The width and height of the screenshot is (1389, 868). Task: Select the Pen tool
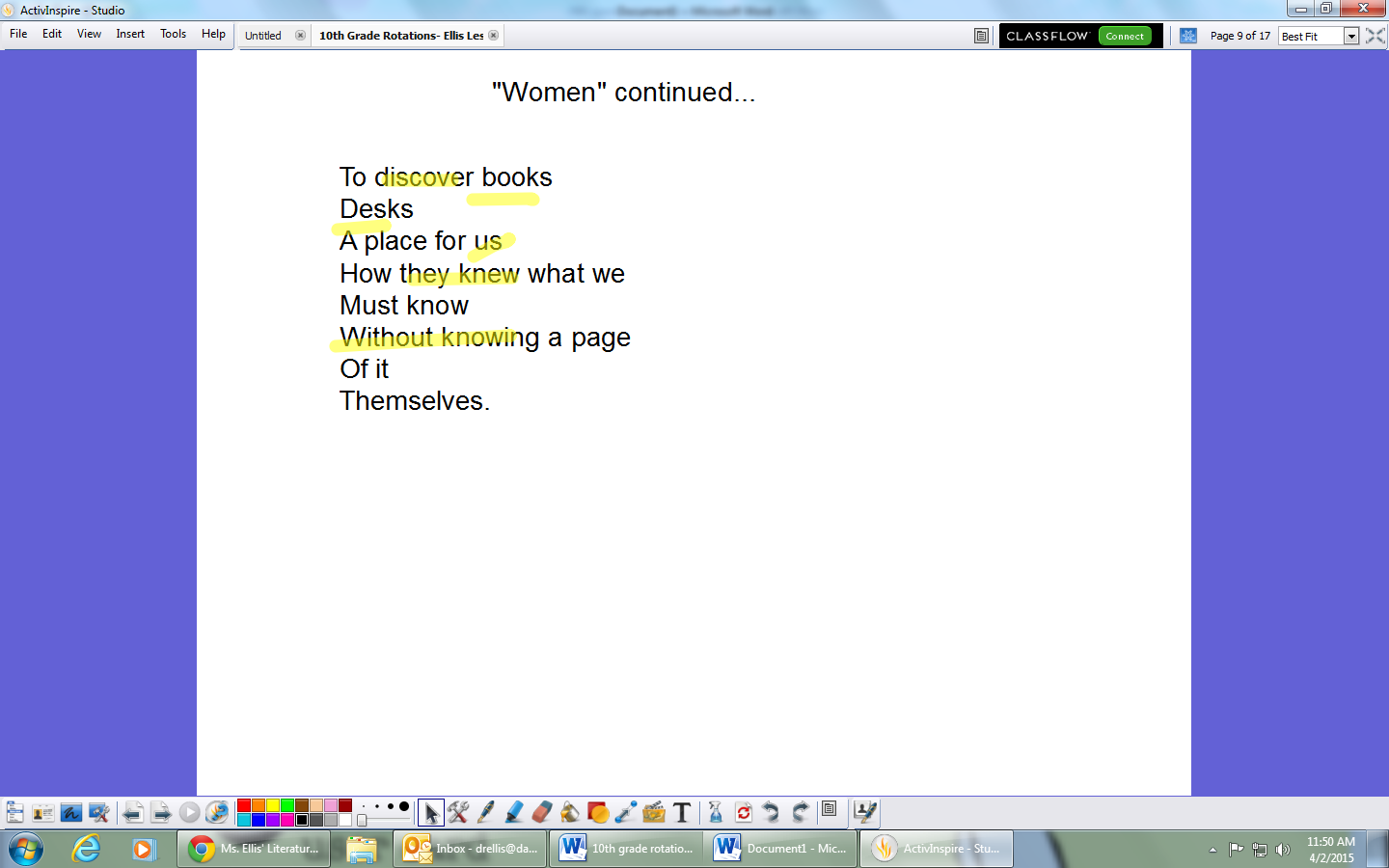pyautogui.click(x=486, y=813)
